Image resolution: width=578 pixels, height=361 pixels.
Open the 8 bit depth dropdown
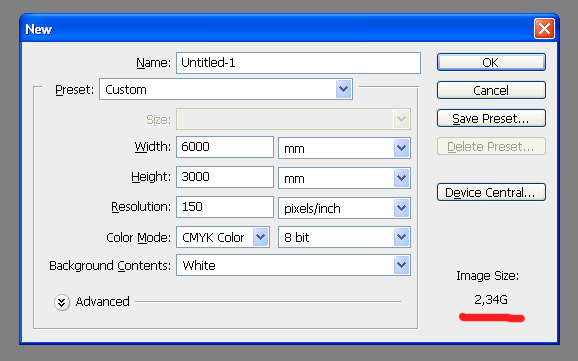tap(344, 237)
